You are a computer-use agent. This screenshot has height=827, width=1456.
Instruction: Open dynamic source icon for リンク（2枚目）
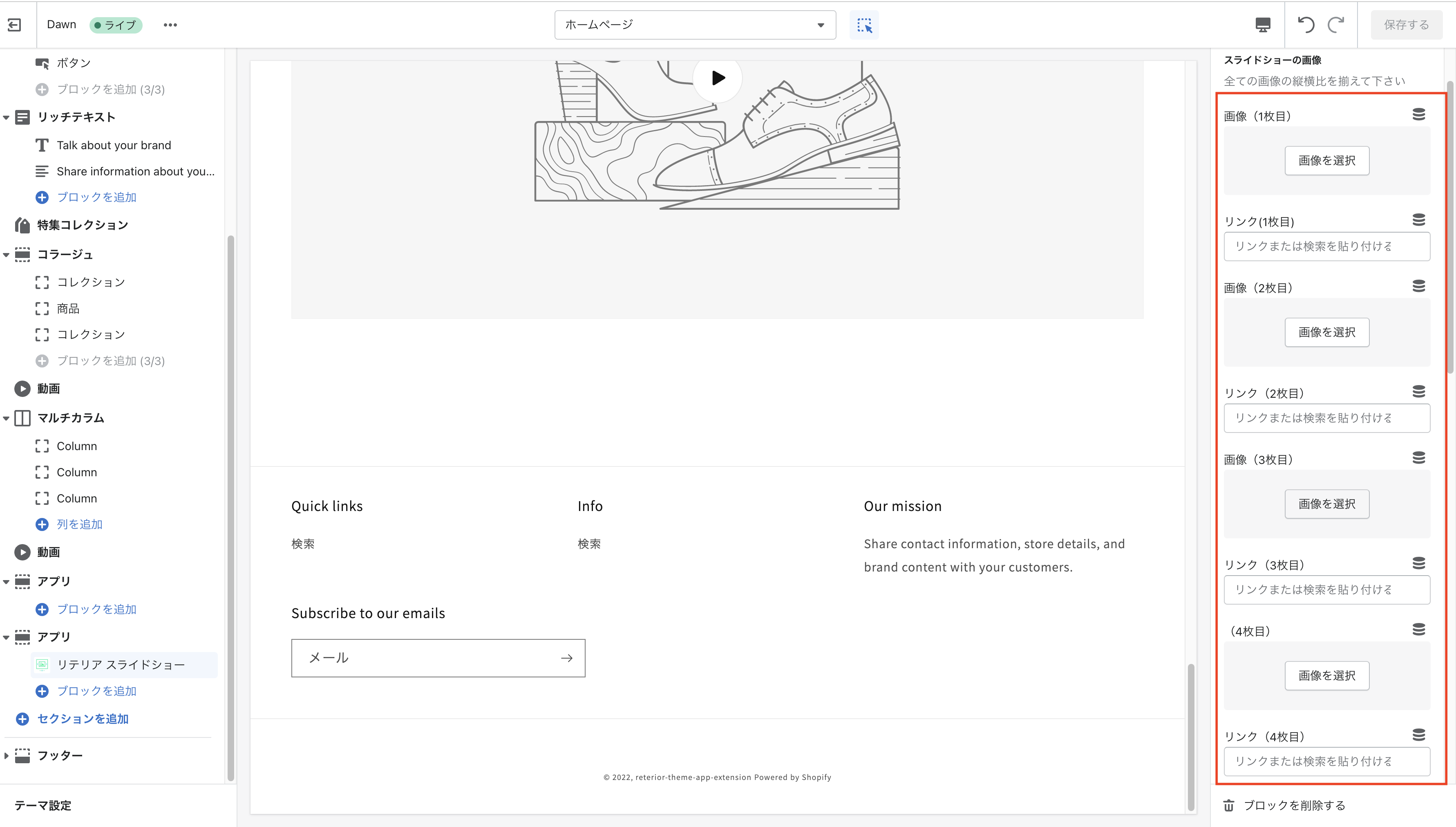tap(1418, 392)
